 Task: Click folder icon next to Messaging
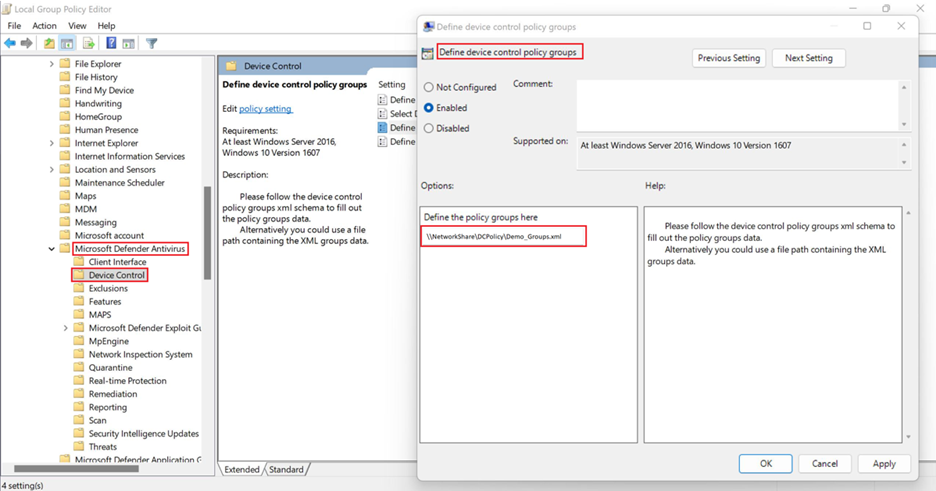(65, 222)
